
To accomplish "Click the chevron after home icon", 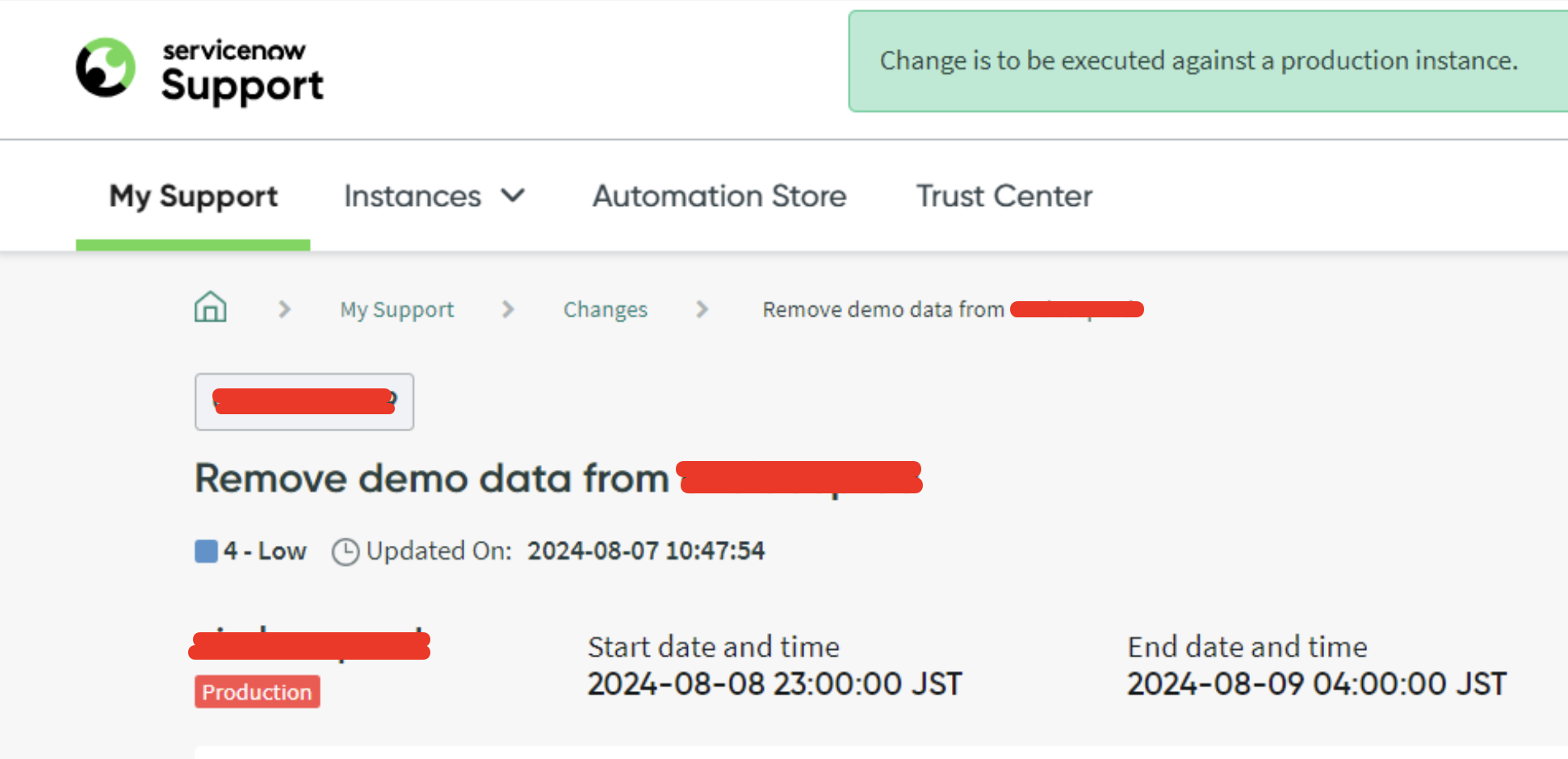I will point(284,309).
